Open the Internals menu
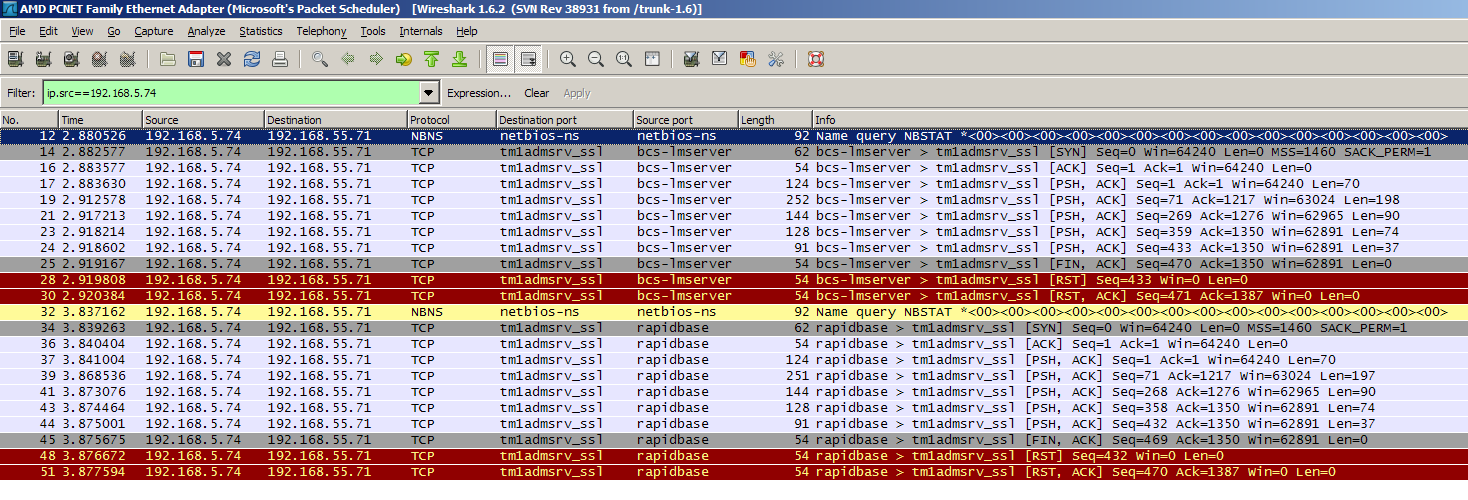This screenshot has width=1468, height=500. tap(421, 31)
